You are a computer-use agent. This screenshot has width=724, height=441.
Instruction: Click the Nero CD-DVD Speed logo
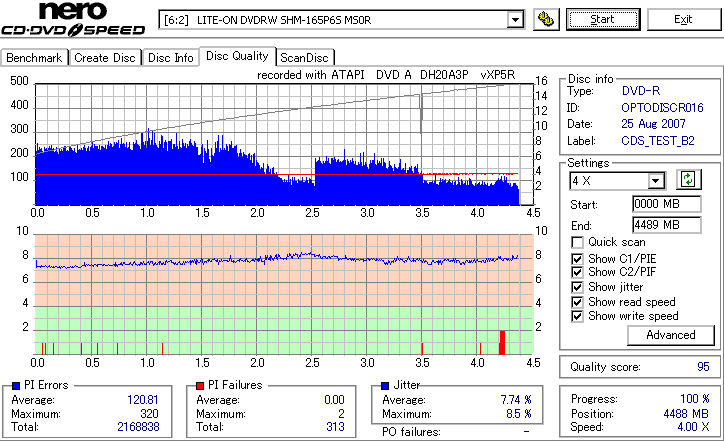(x=73, y=19)
